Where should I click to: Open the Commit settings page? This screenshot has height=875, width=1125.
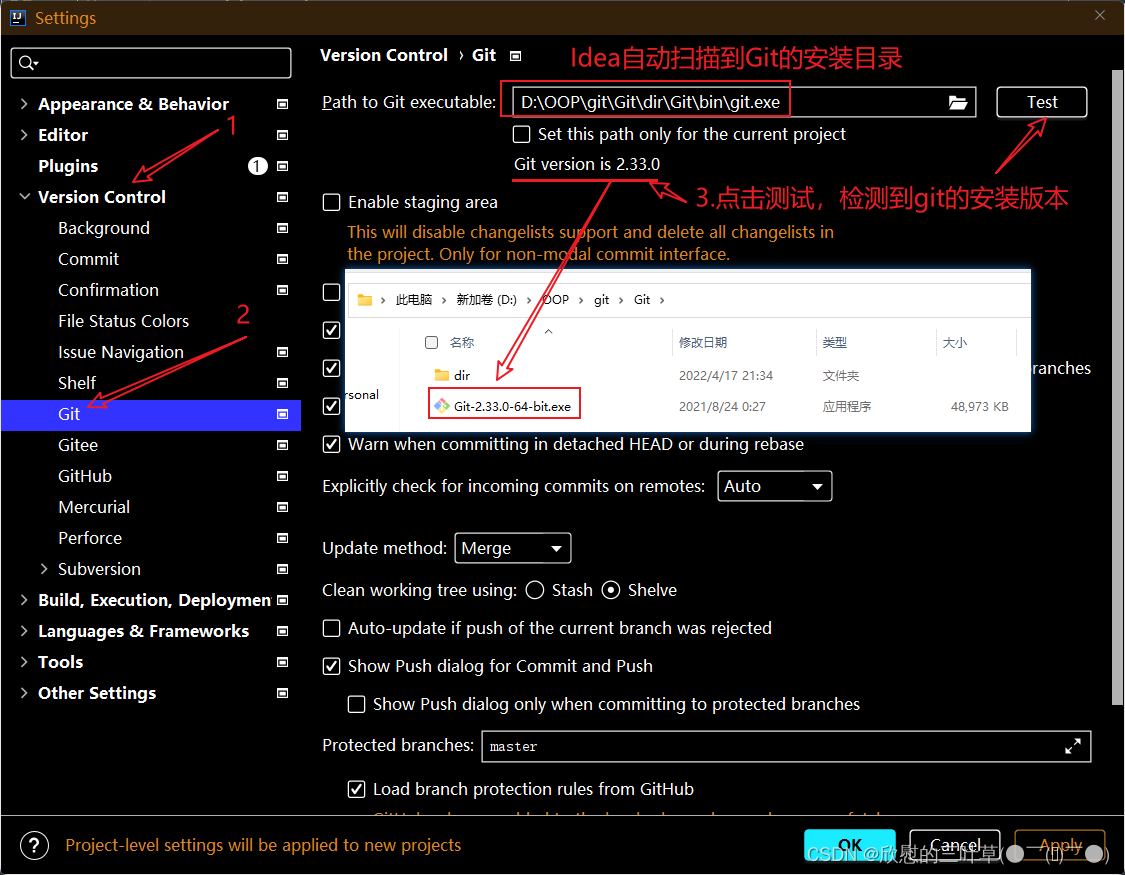click(x=88, y=259)
